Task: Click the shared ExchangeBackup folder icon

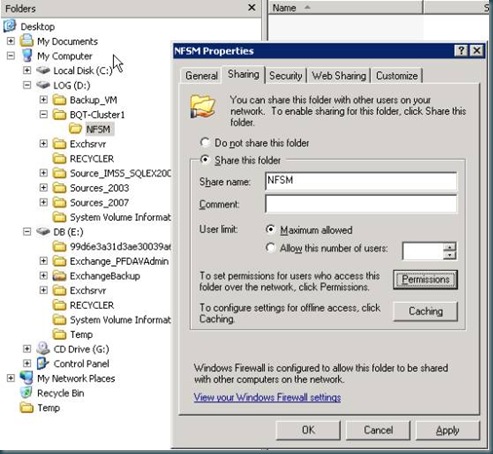Action: click(x=60, y=276)
